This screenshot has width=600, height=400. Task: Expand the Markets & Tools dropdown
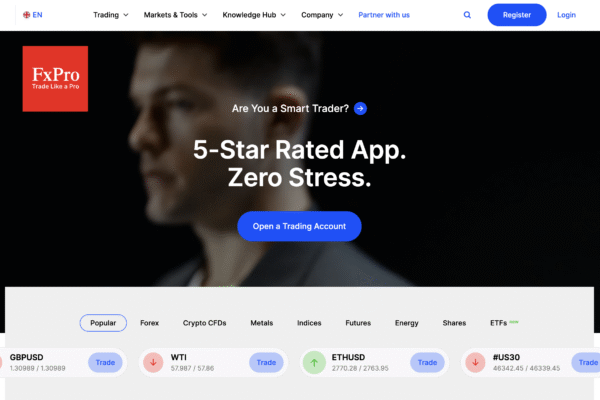175,15
